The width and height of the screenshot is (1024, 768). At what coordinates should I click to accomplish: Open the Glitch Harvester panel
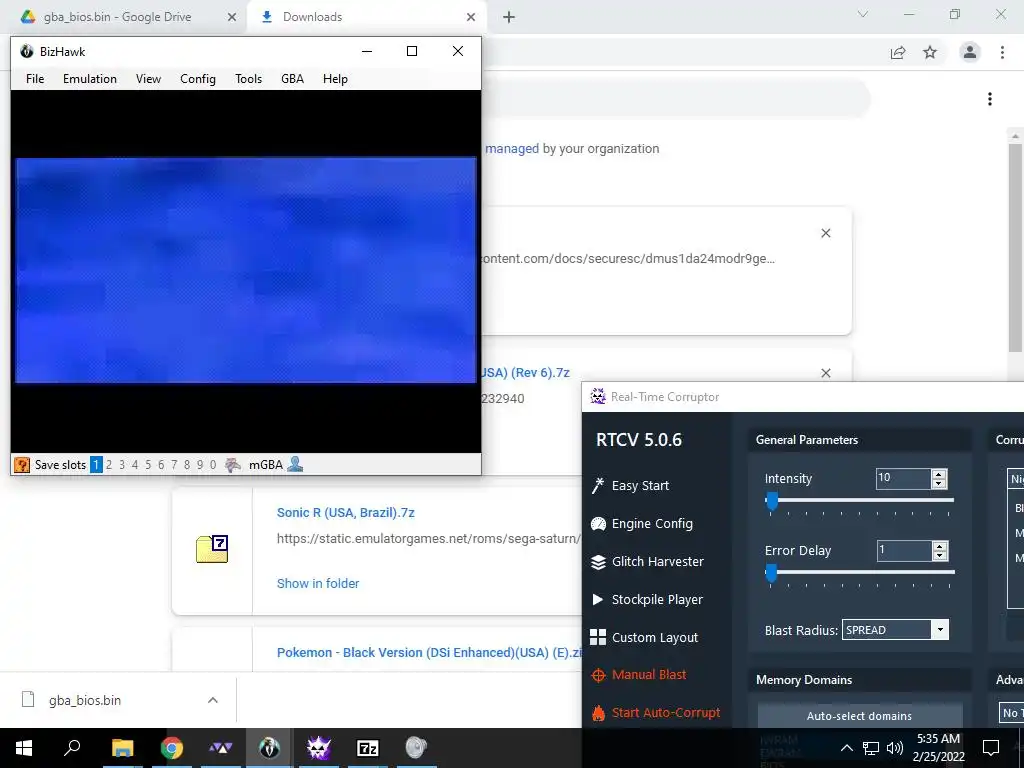(647, 562)
